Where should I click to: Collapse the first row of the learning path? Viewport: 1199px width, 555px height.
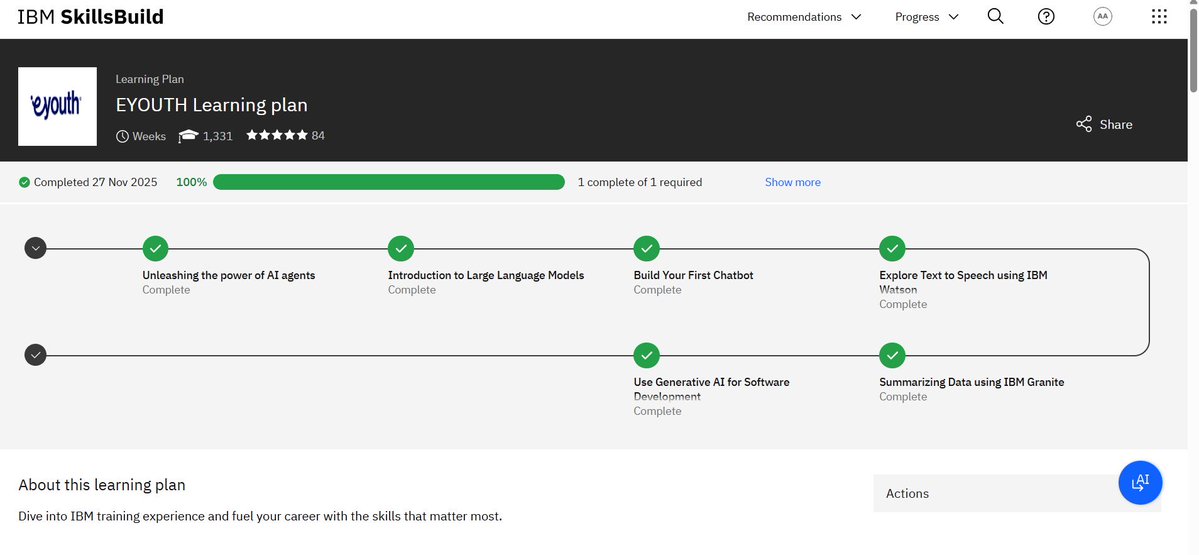[35, 248]
